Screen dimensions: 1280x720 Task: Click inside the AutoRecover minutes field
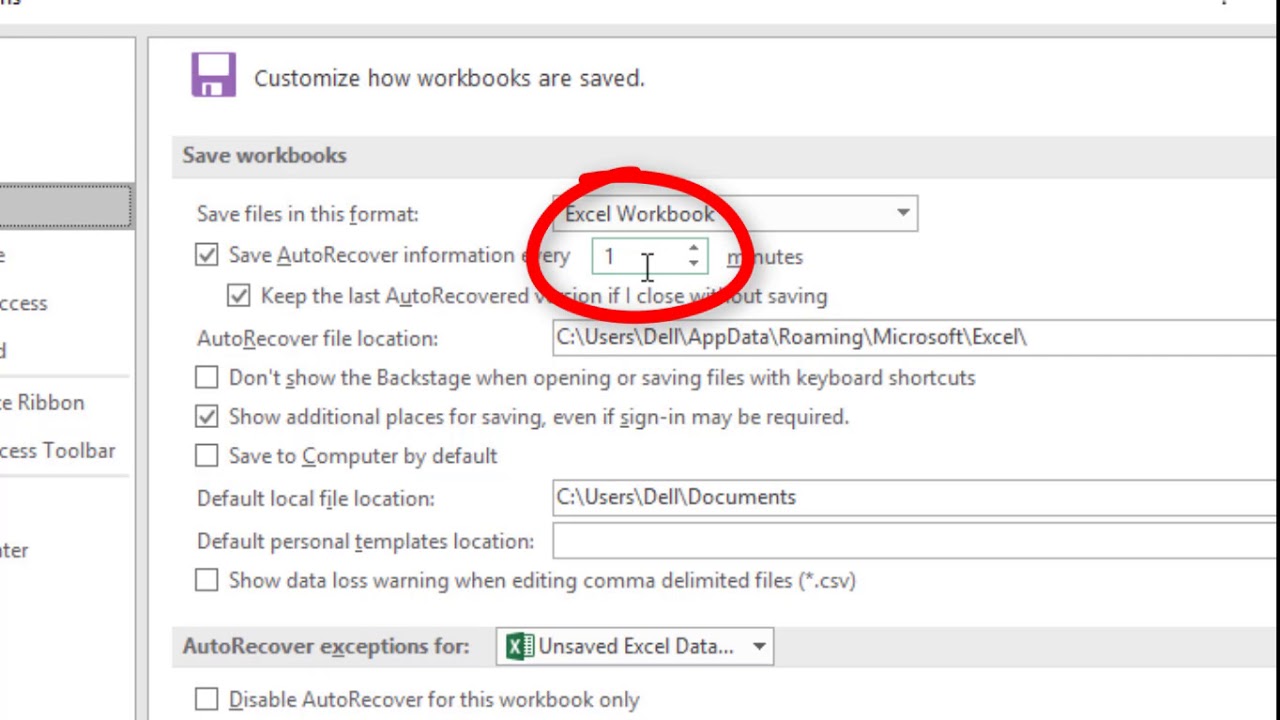coord(638,257)
